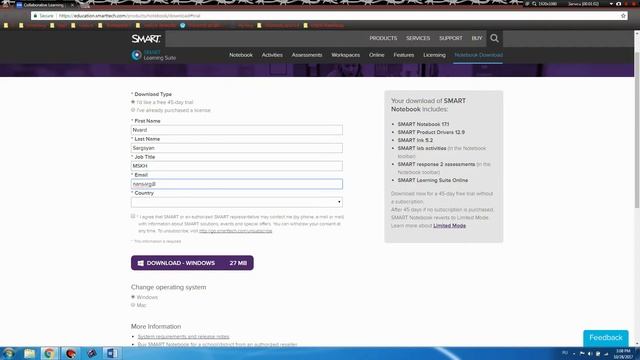The image size is (640, 360).
Task: Open System requirements and release notes link
Action: (183, 337)
